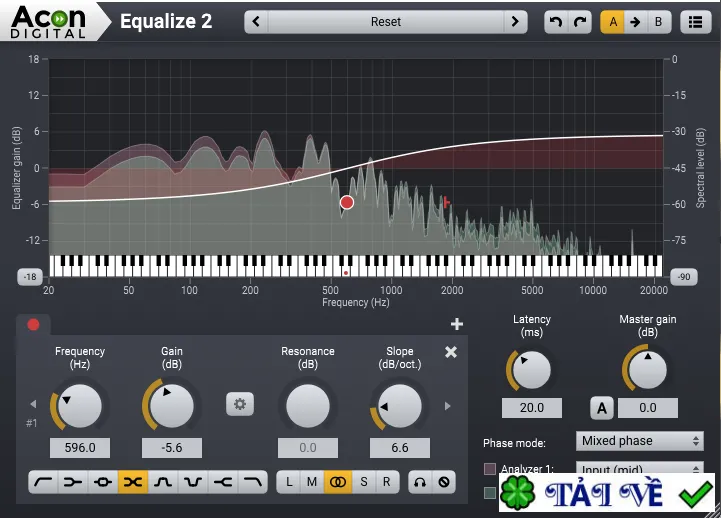This screenshot has width=721, height=518.
Task: Toggle the band bypass button
Action: pyautogui.click(x=444, y=482)
